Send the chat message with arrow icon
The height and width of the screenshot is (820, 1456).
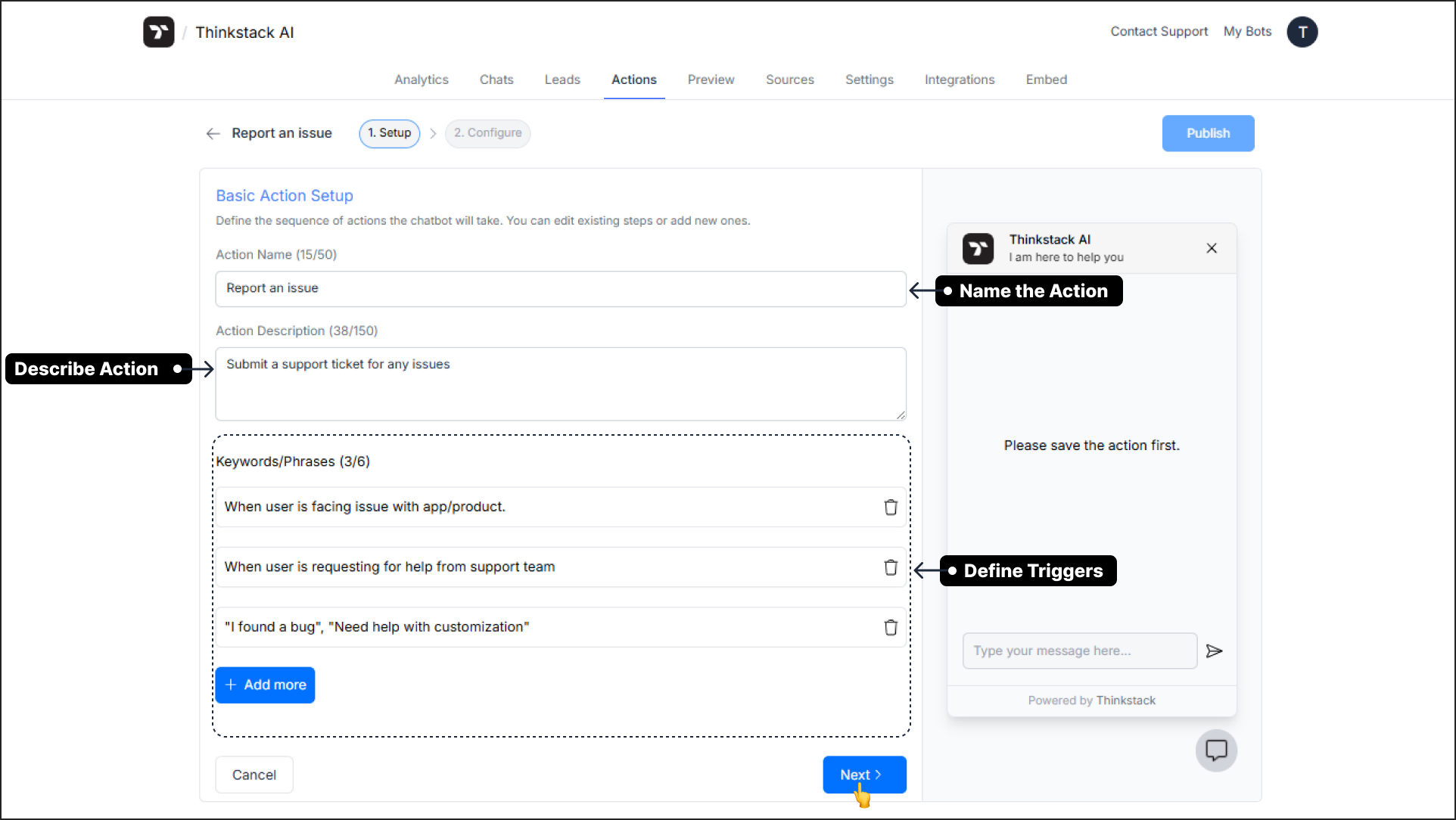click(1214, 651)
